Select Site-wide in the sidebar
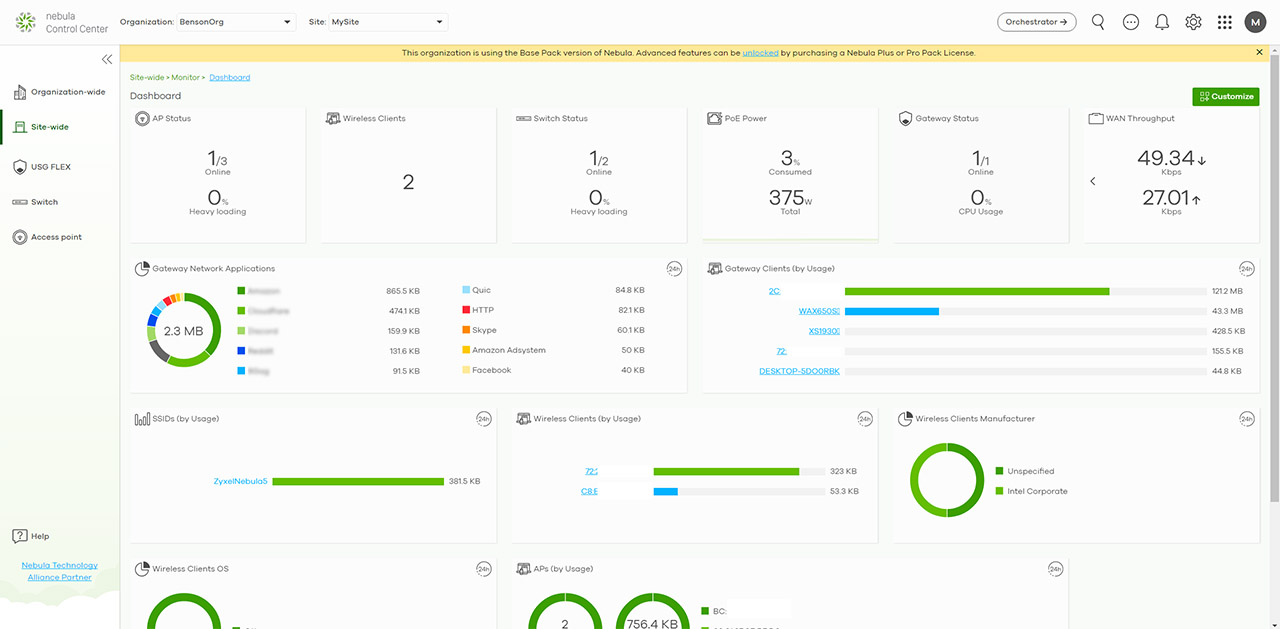This screenshot has width=1280, height=629. [x=60, y=127]
